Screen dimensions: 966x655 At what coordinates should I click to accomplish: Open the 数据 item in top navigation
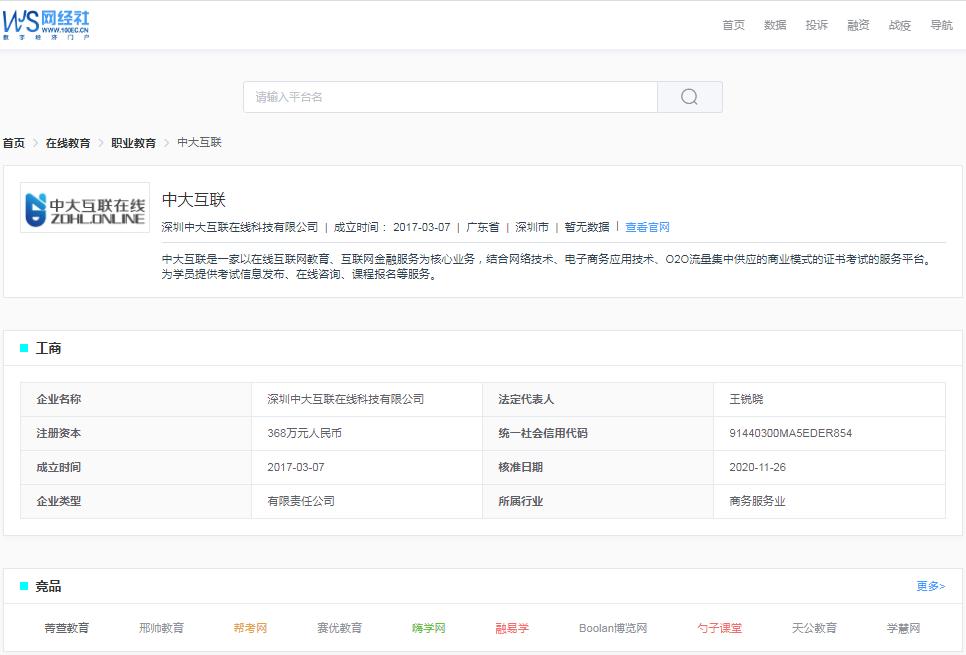(775, 24)
